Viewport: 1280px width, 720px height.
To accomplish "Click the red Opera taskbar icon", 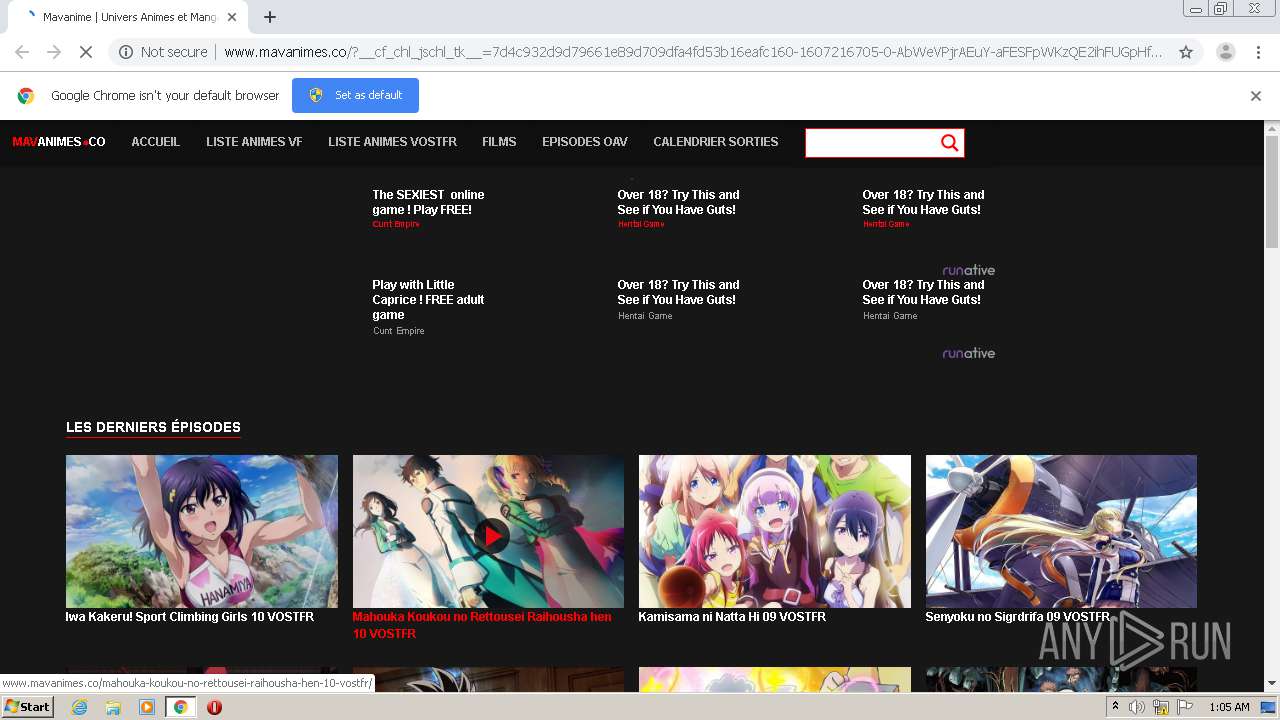I will coord(214,707).
